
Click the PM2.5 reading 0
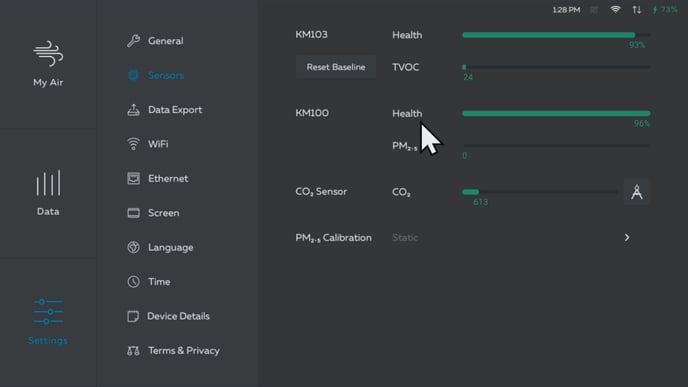pyautogui.click(x=465, y=156)
